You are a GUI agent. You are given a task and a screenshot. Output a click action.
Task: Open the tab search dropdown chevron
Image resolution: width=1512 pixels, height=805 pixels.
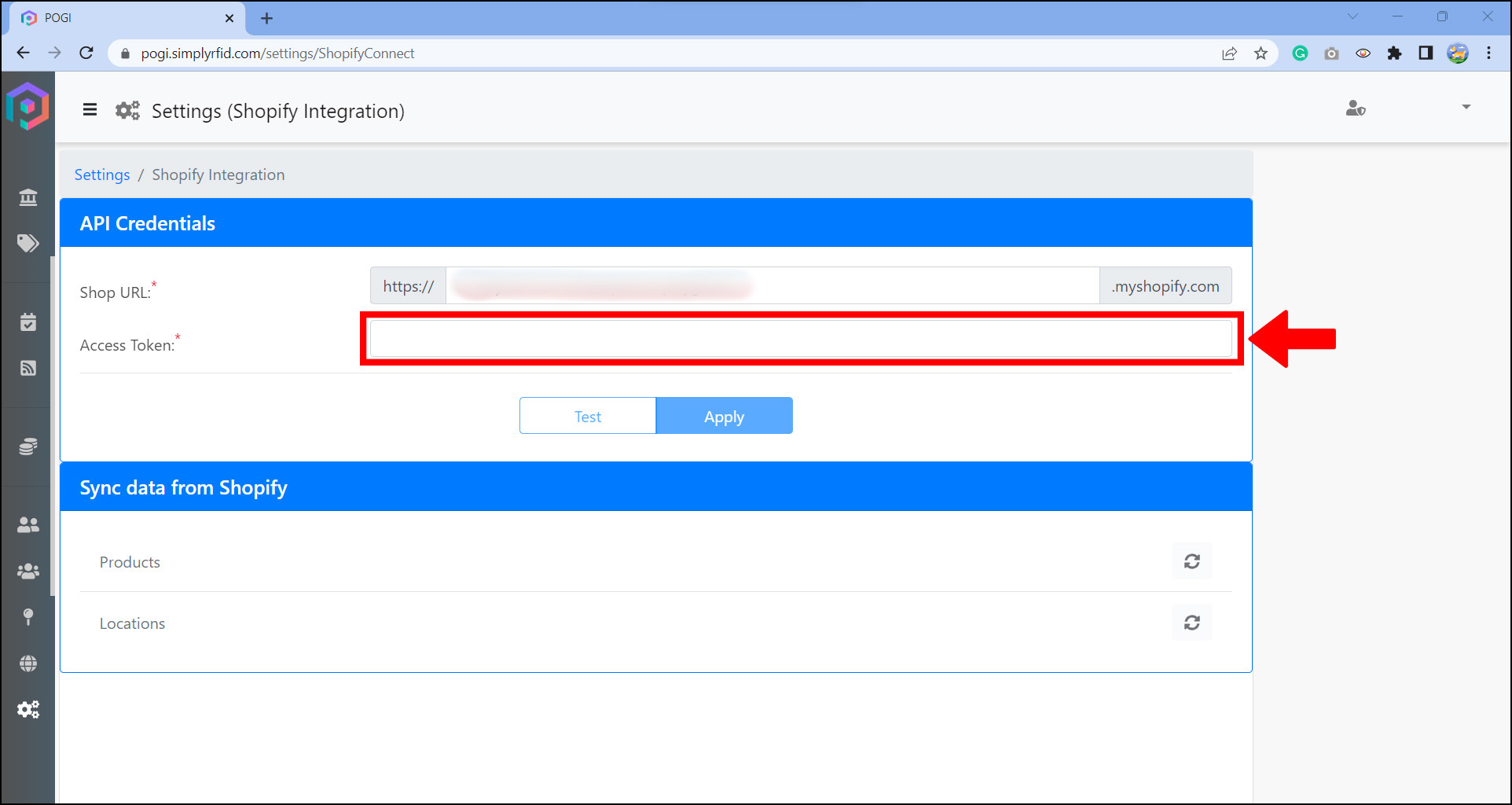[1352, 17]
